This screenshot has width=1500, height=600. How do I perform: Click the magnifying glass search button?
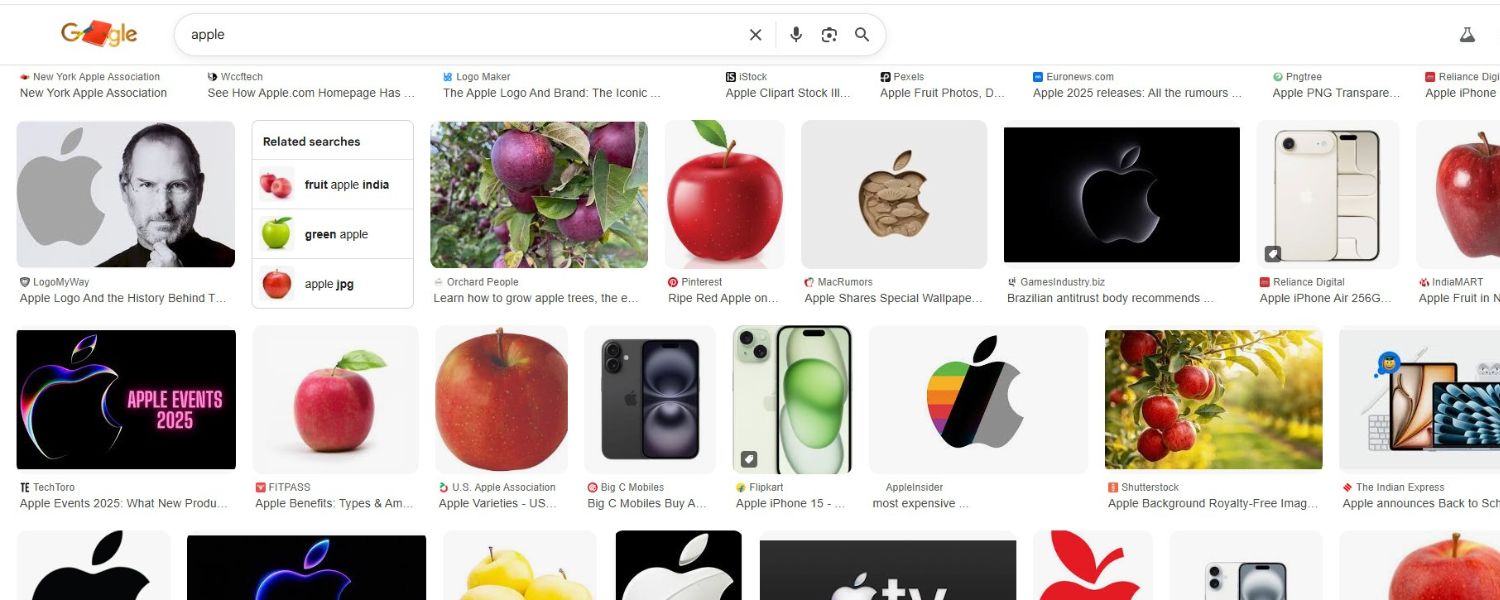(862, 35)
